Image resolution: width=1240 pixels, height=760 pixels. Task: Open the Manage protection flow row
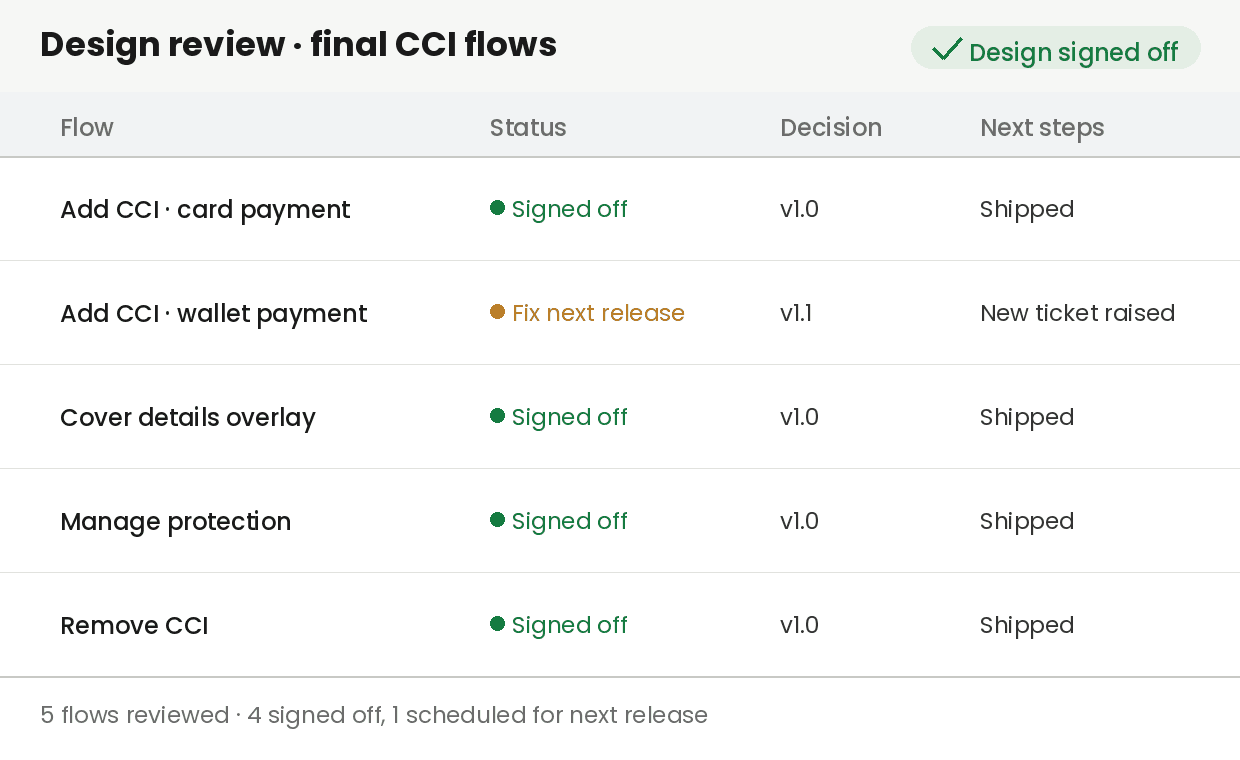(620, 521)
